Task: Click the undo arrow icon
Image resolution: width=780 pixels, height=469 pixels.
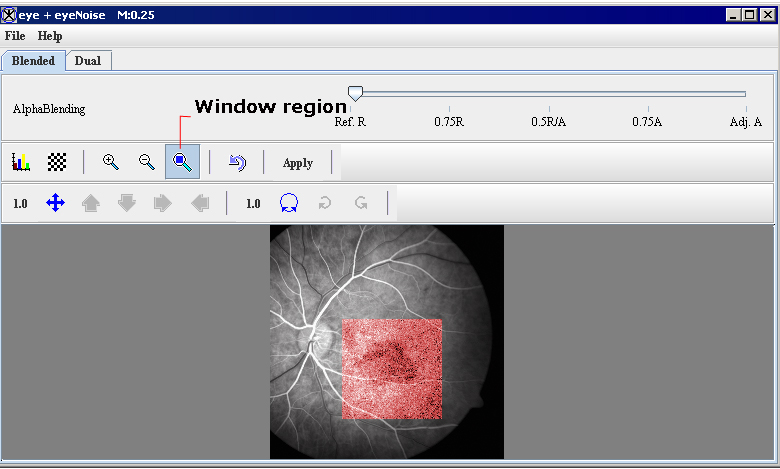Action: click(237, 162)
